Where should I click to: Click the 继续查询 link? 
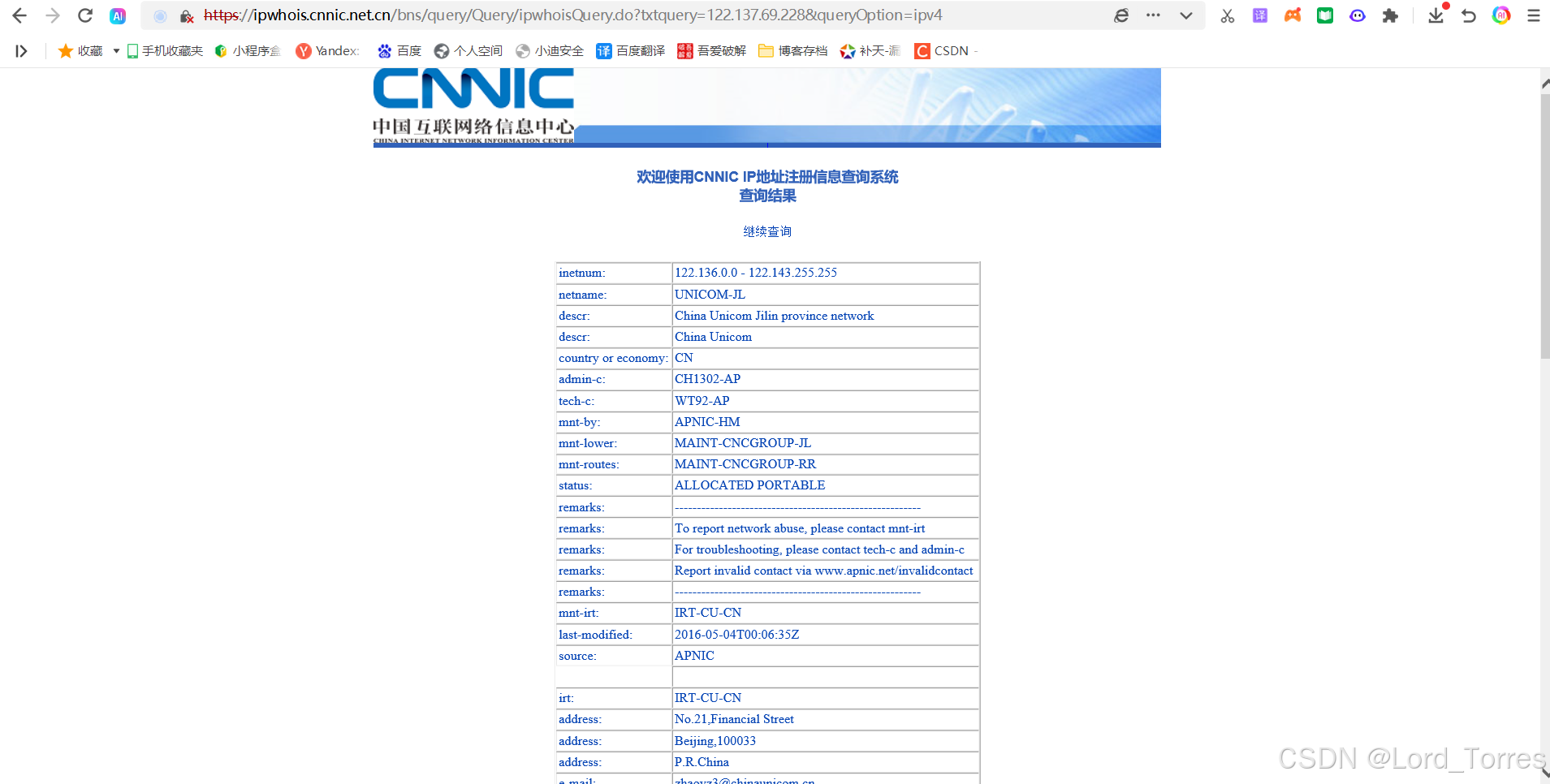point(767,232)
